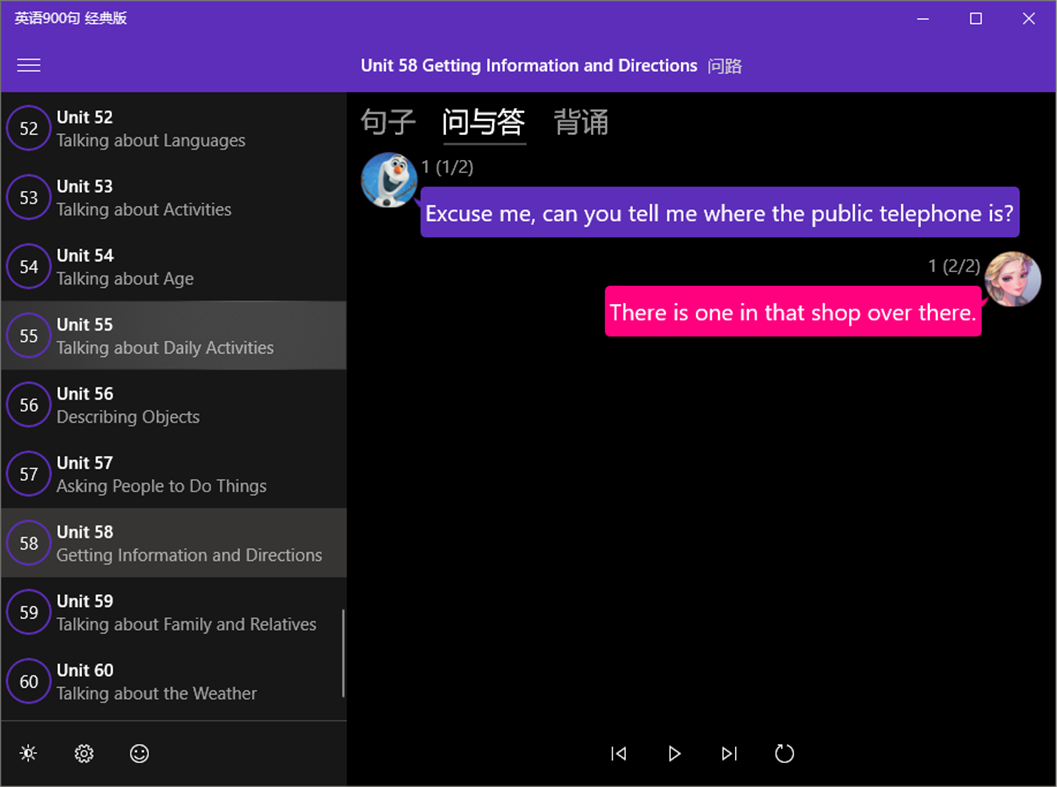Click the question bubble about the public telephone
1057x787 pixels.
[719, 213]
